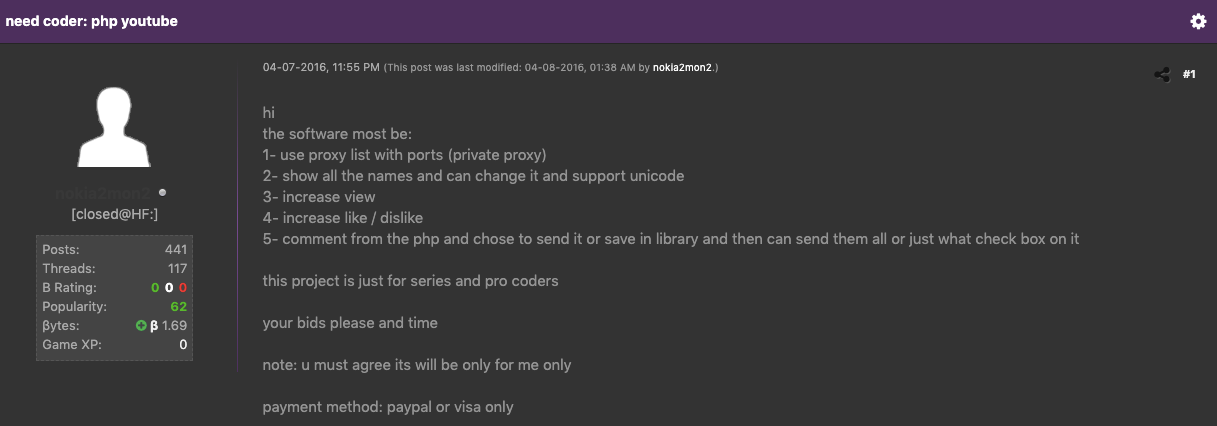This screenshot has width=1217, height=426.
Task: Open the thread settings gear icon
Action: [1198, 21]
